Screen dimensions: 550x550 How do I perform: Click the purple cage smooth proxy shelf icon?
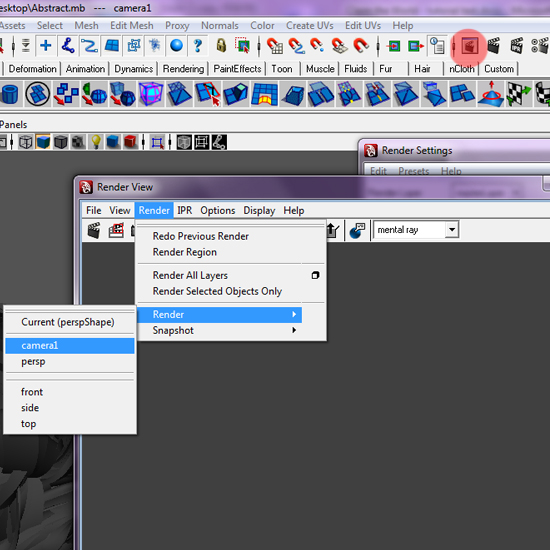tap(151, 94)
